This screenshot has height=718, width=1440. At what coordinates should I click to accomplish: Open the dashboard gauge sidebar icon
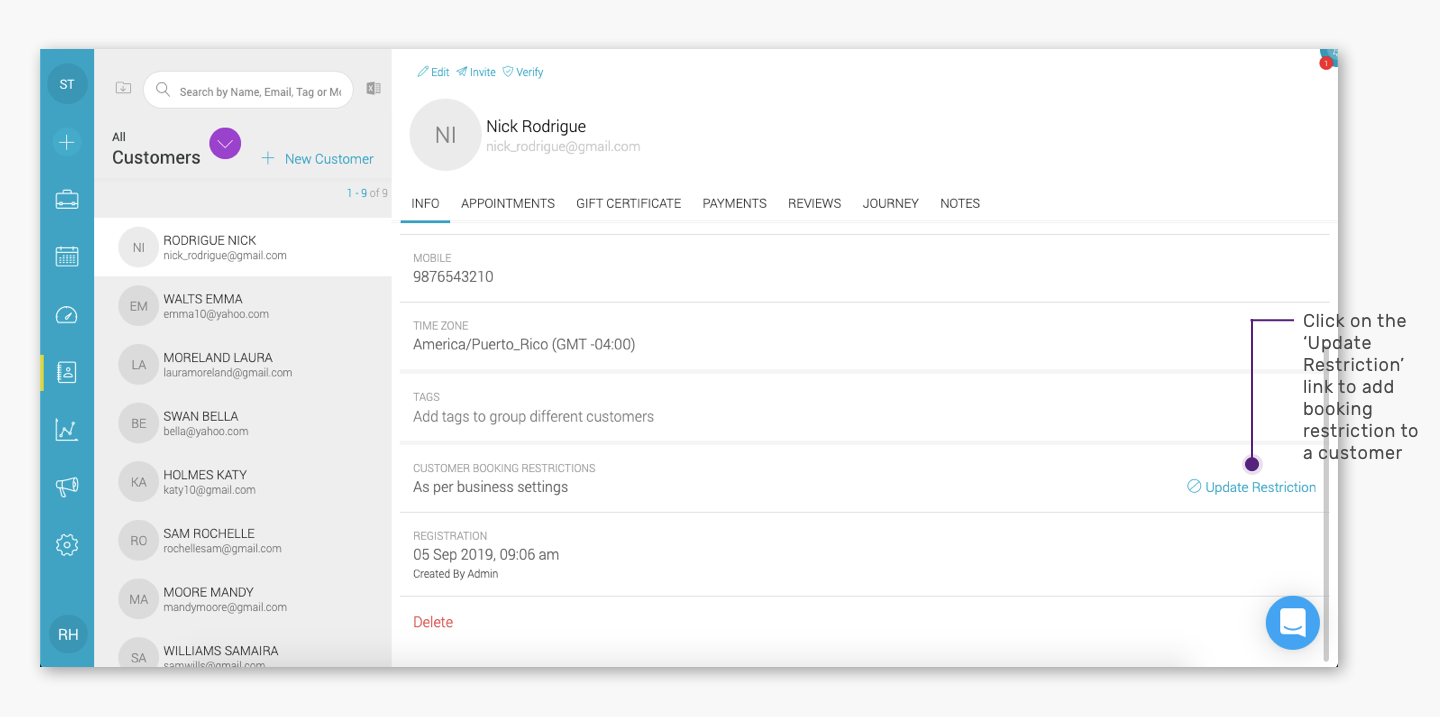[x=67, y=315]
